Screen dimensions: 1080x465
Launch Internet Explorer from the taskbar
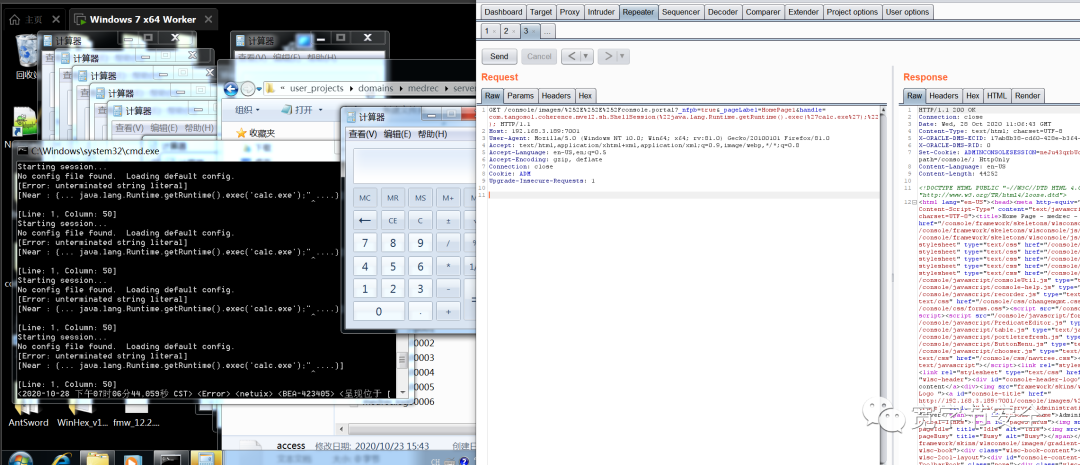click(x=63, y=459)
